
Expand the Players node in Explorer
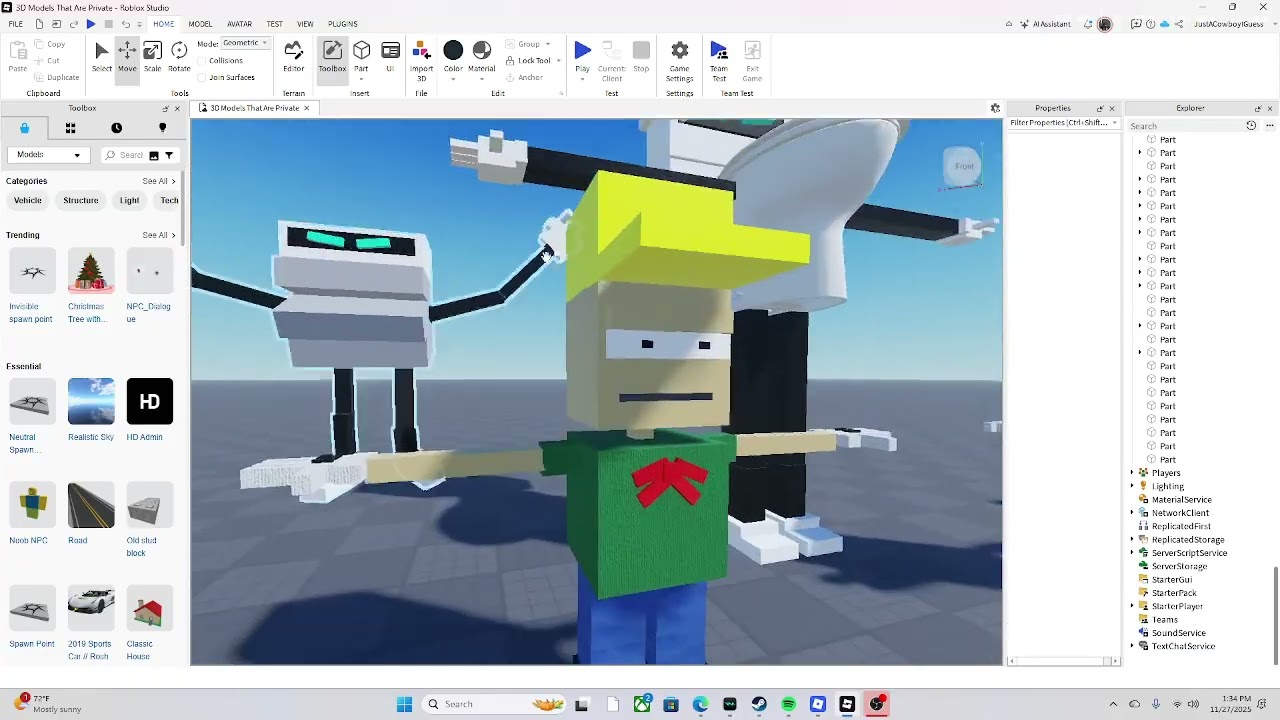point(1132,473)
